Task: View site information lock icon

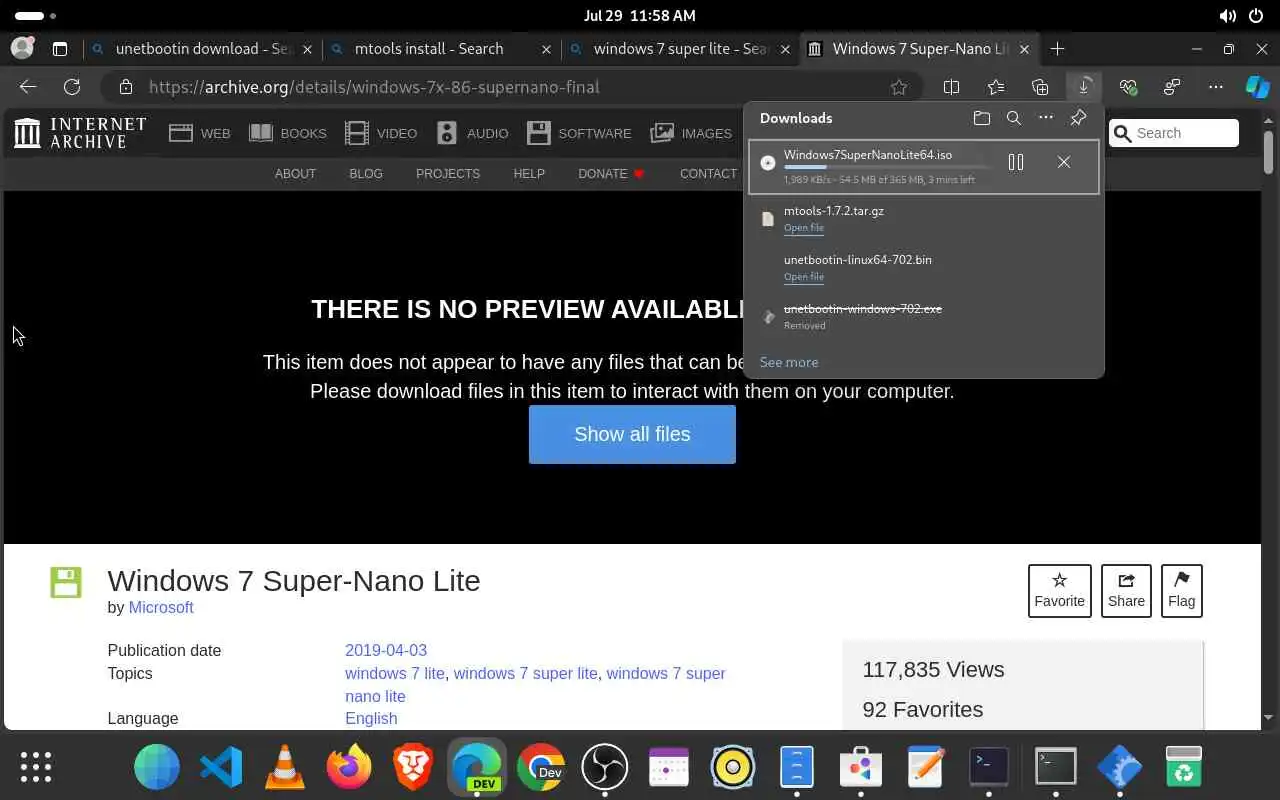Action: tap(125, 87)
